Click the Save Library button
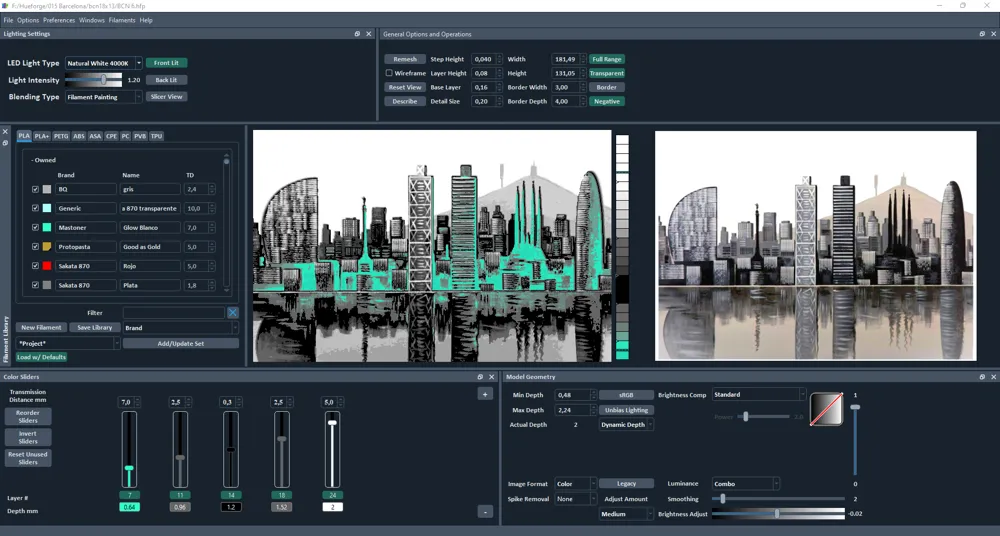This screenshot has width=1000, height=536. click(x=94, y=328)
